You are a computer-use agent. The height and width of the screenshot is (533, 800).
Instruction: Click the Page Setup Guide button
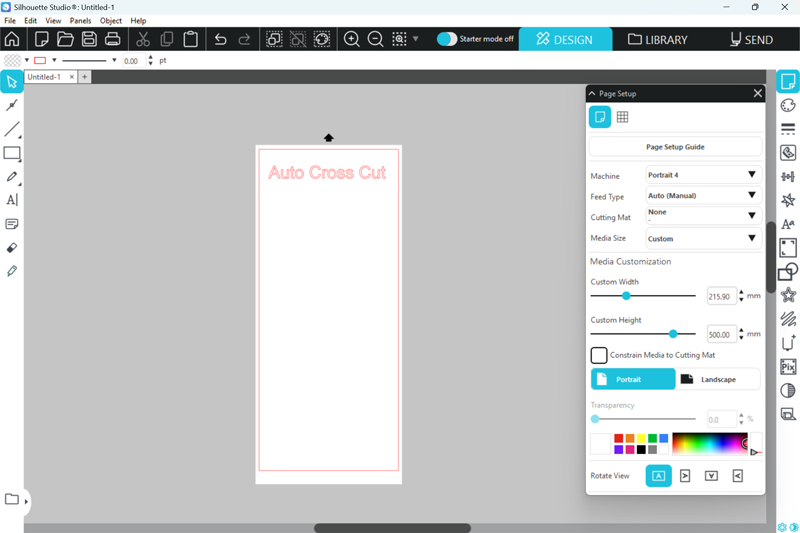pyautogui.click(x=675, y=147)
